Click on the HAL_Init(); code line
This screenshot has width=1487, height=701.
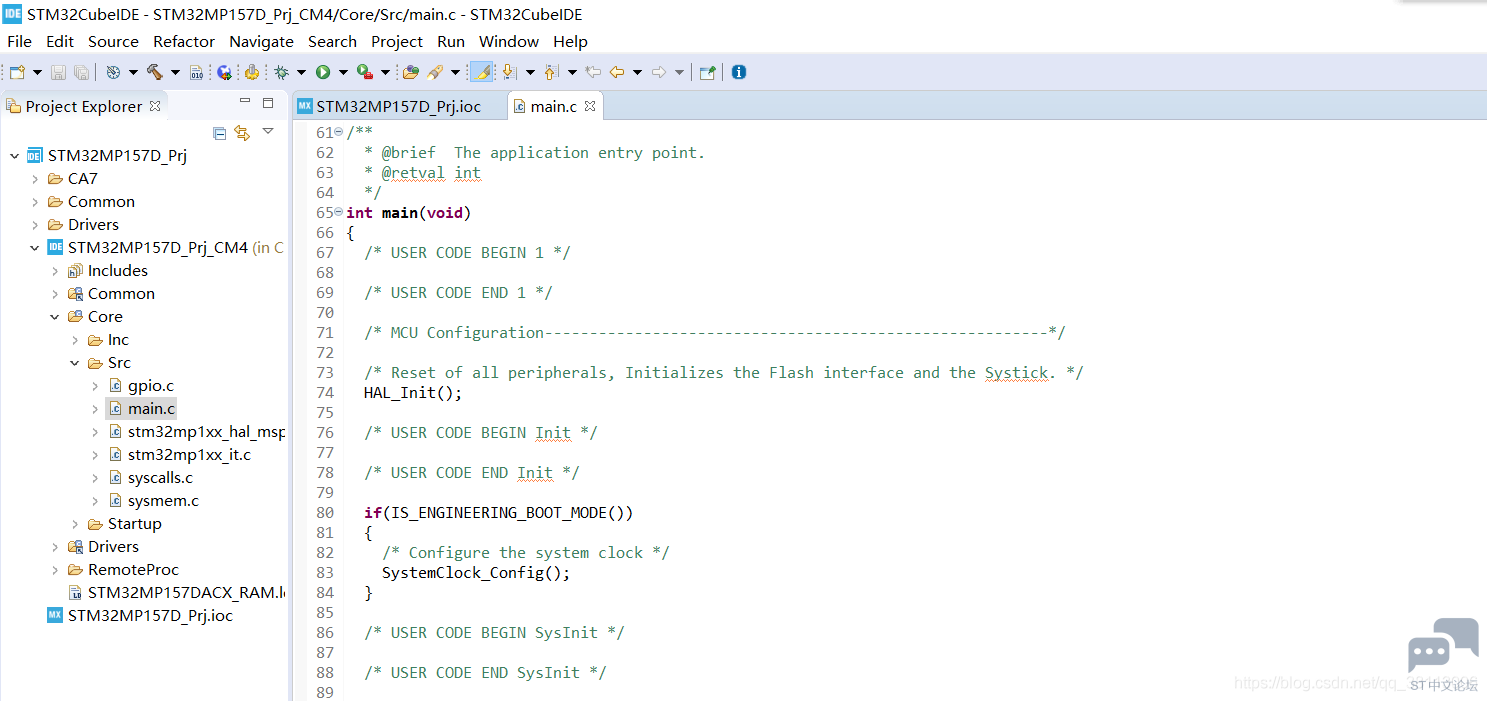tap(413, 393)
